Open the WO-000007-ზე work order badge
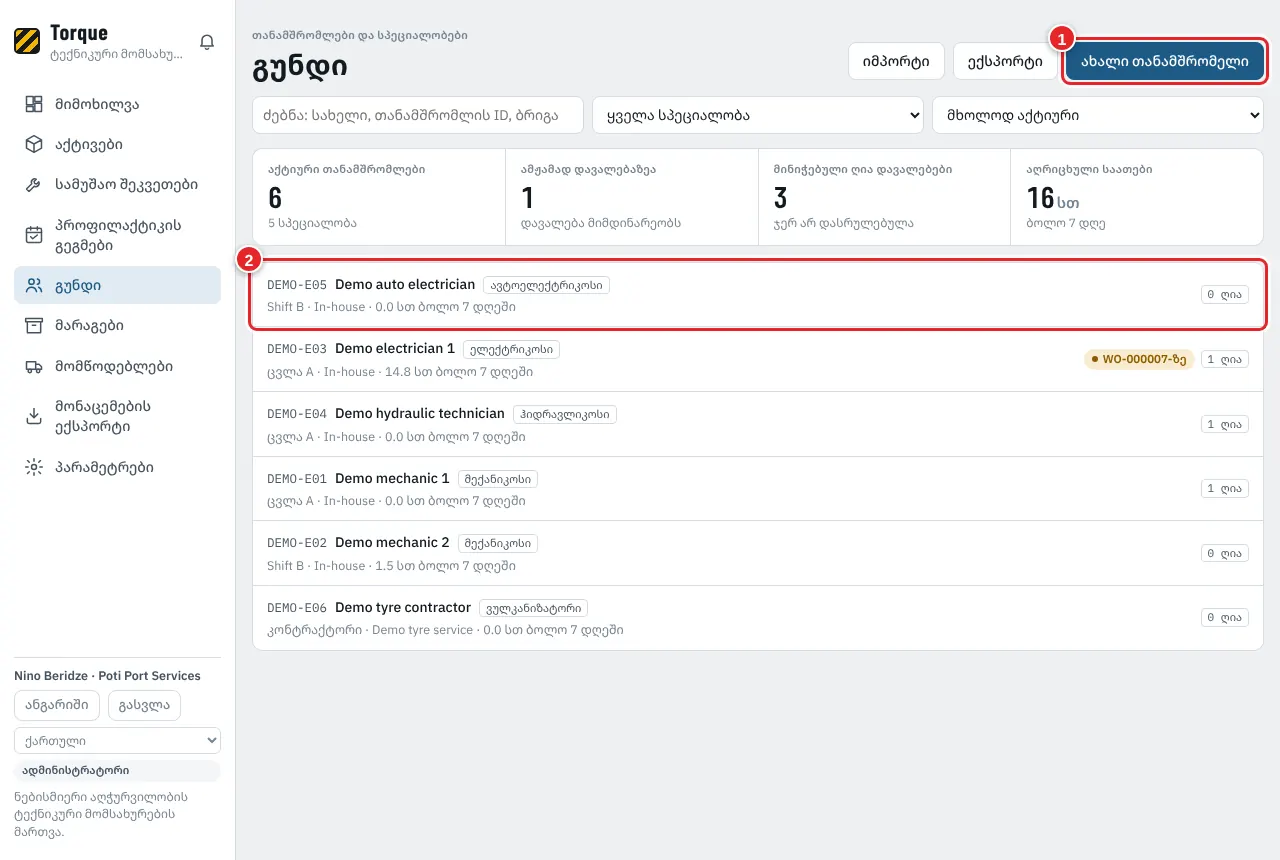 [1139, 359]
